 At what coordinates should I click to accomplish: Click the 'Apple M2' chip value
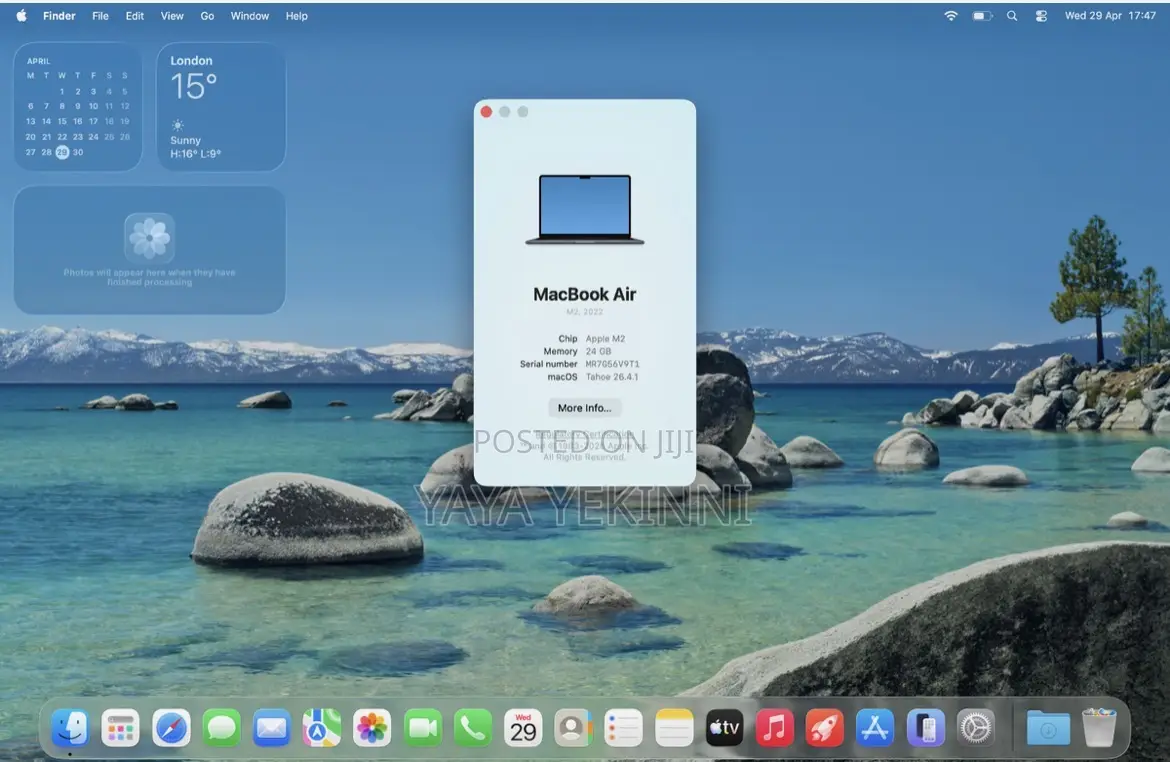click(x=605, y=339)
